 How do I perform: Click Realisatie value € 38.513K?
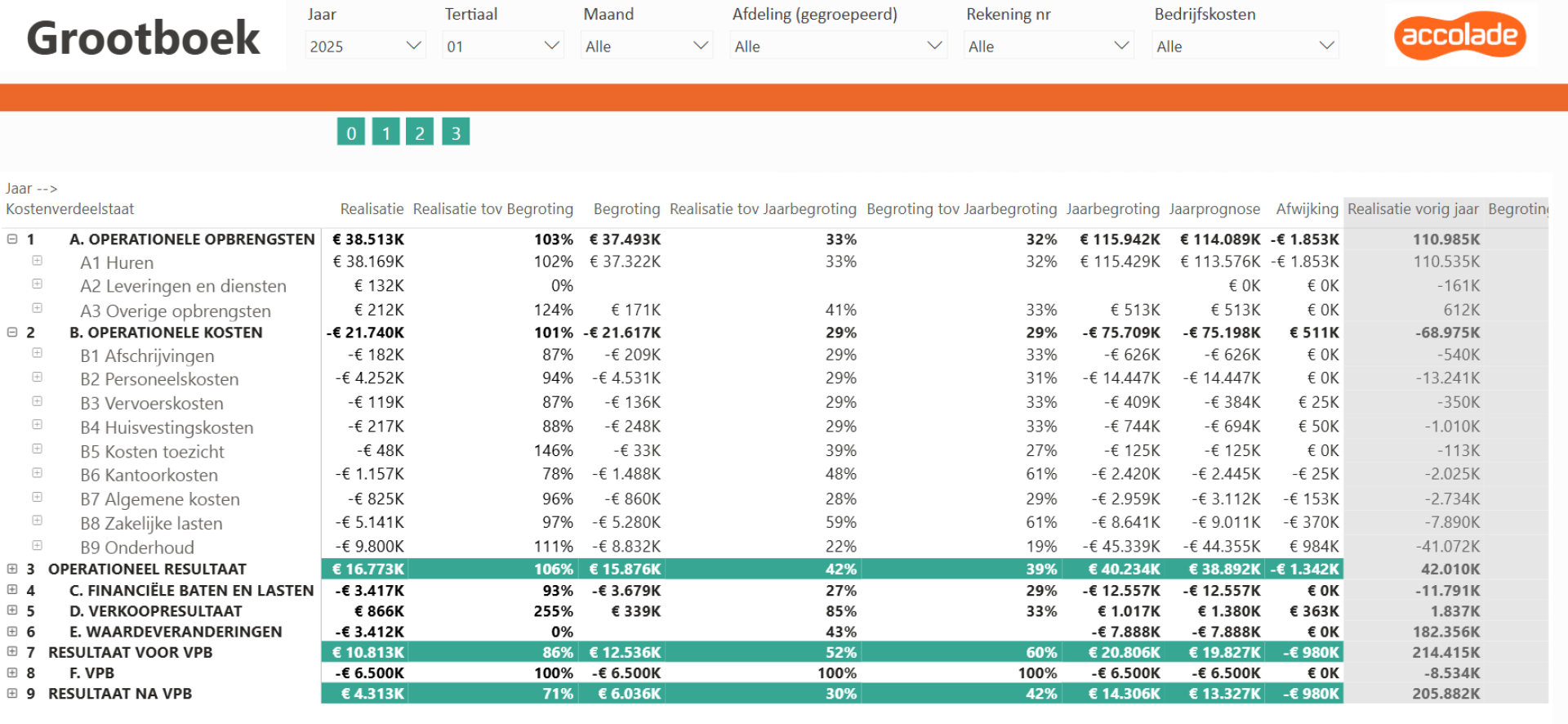[368, 239]
